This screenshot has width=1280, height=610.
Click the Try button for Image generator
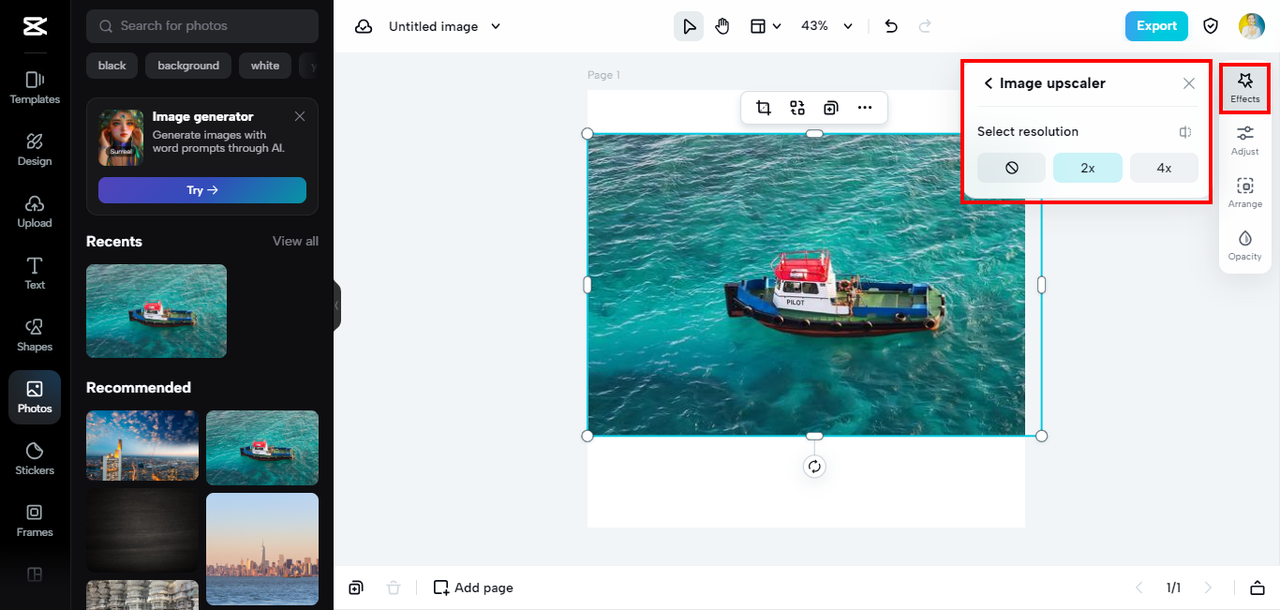[x=202, y=190]
